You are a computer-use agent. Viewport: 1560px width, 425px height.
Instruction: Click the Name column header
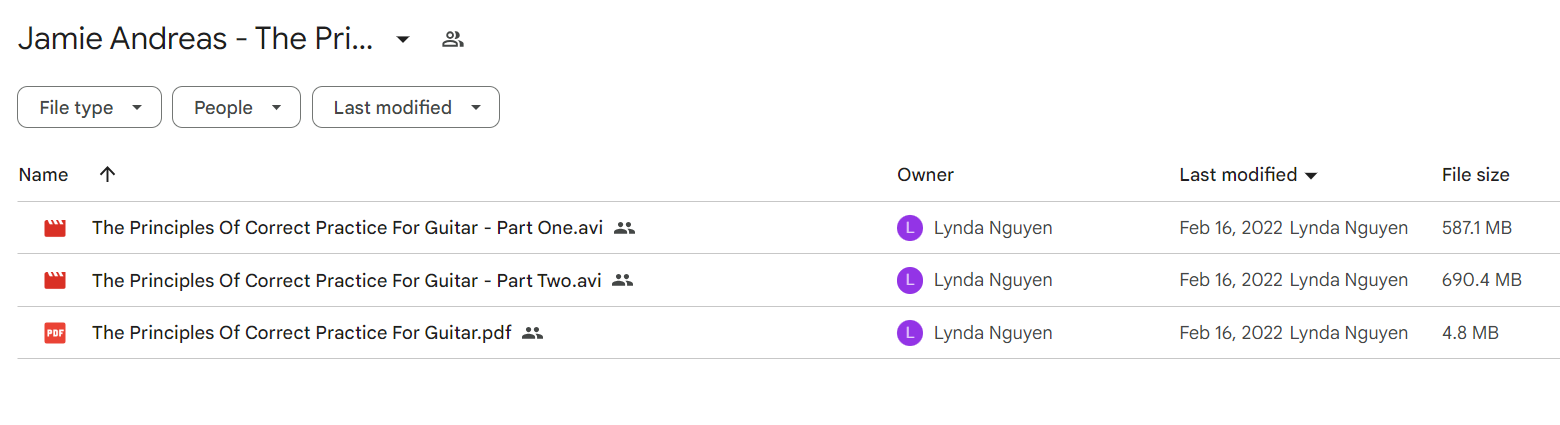point(43,175)
